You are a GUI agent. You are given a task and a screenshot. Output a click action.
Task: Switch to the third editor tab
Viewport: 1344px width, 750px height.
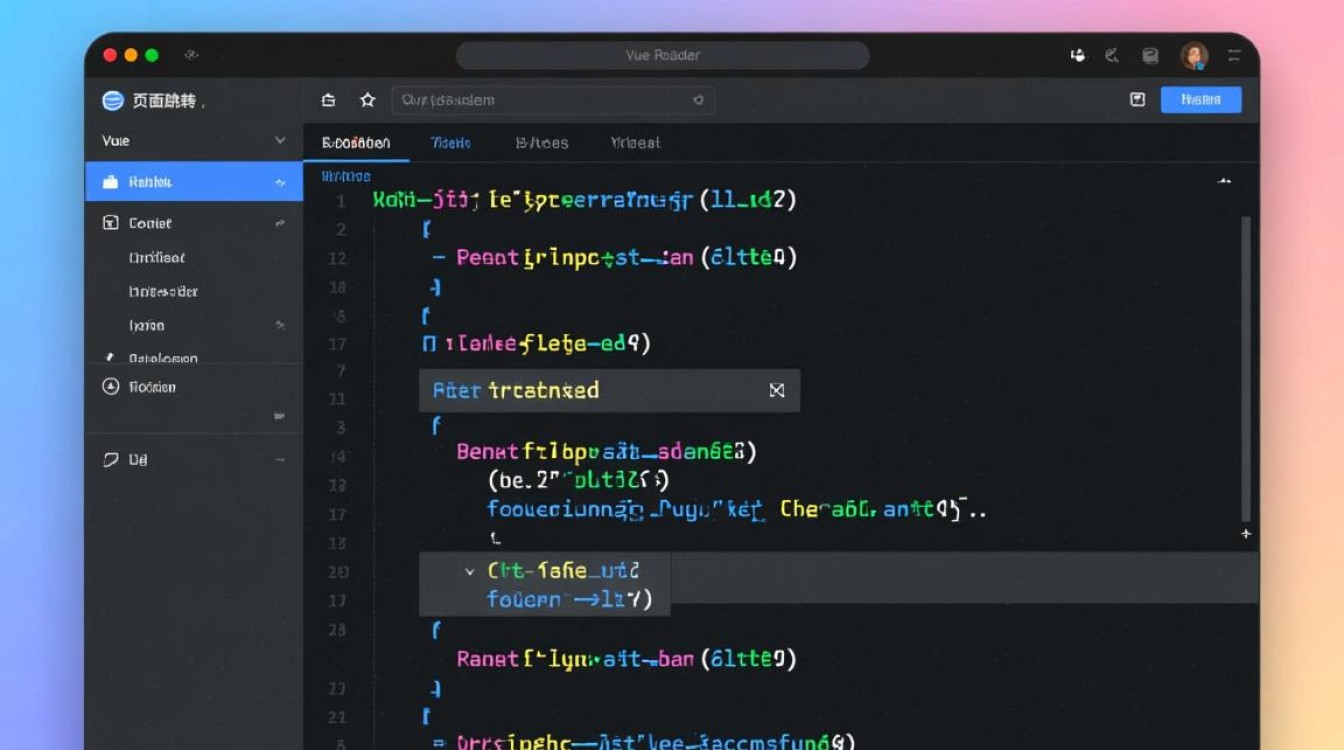542,143
